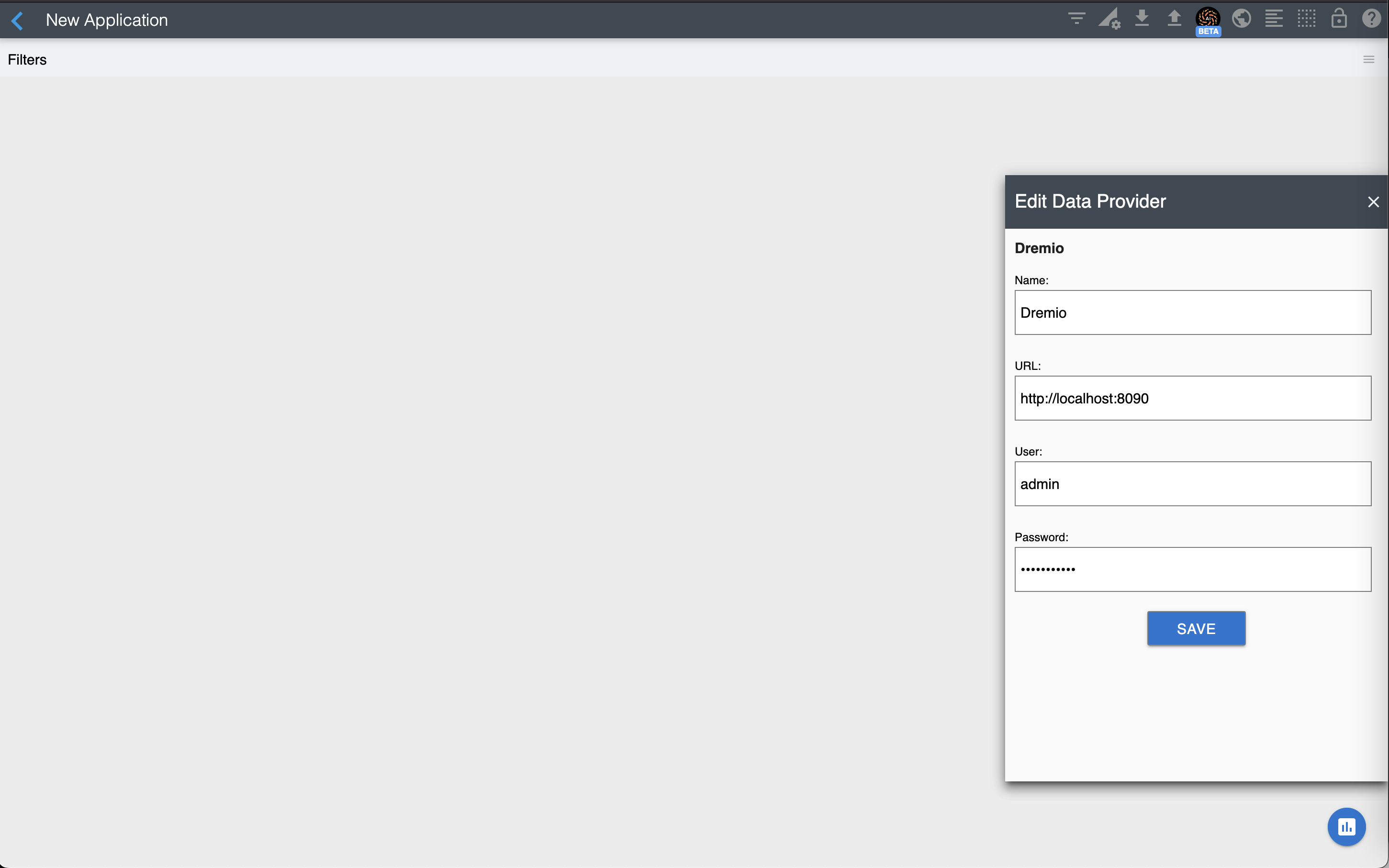
Task: Close the Edit Data Provider panel
Action: click(x=1373, y=202)
